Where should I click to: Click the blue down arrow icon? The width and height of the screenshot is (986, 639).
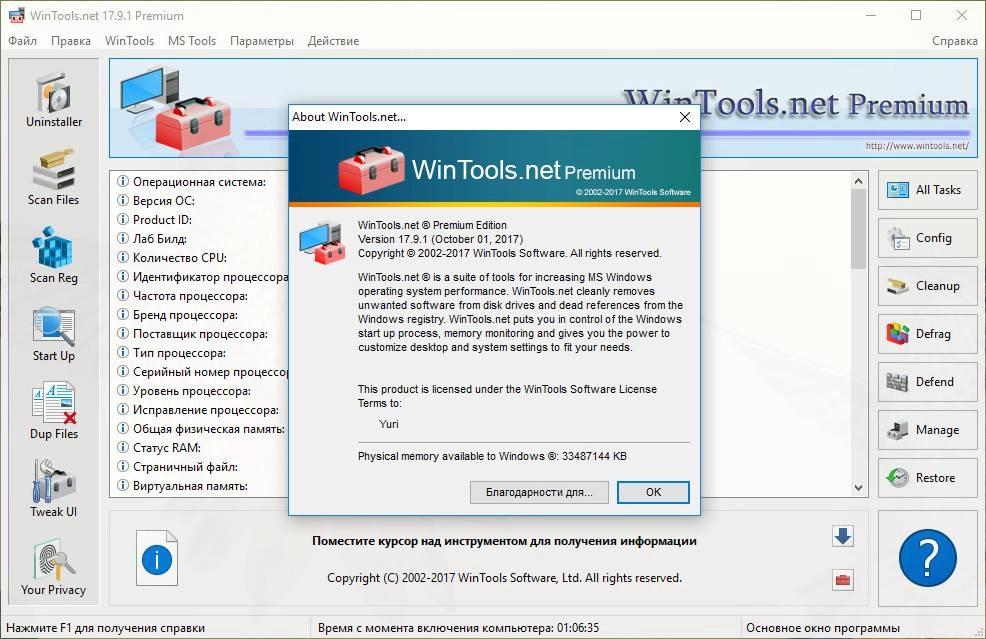pyautogui.click(x=843, y=536)
